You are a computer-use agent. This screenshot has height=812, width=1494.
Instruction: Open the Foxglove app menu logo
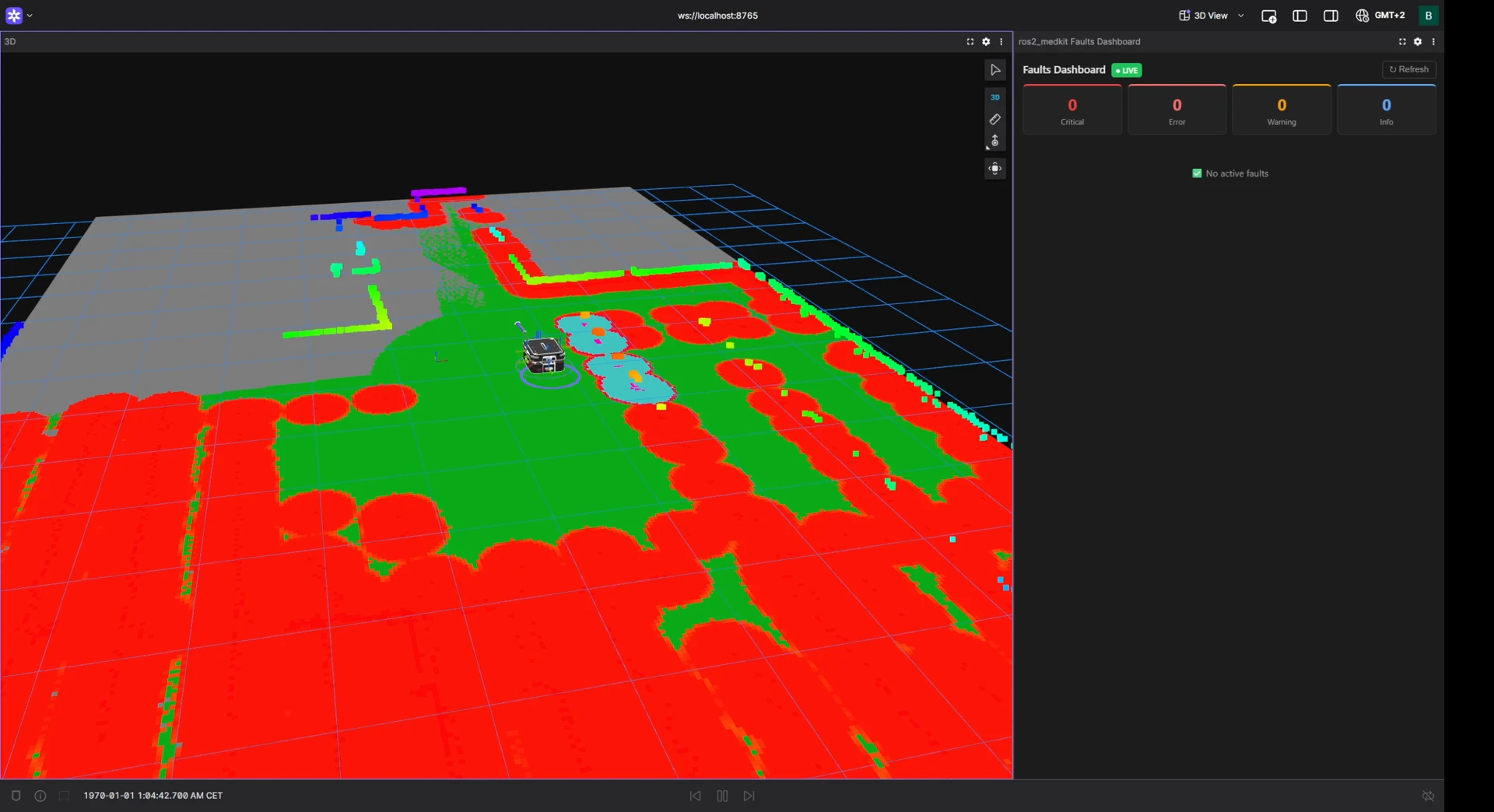(14, 16)
